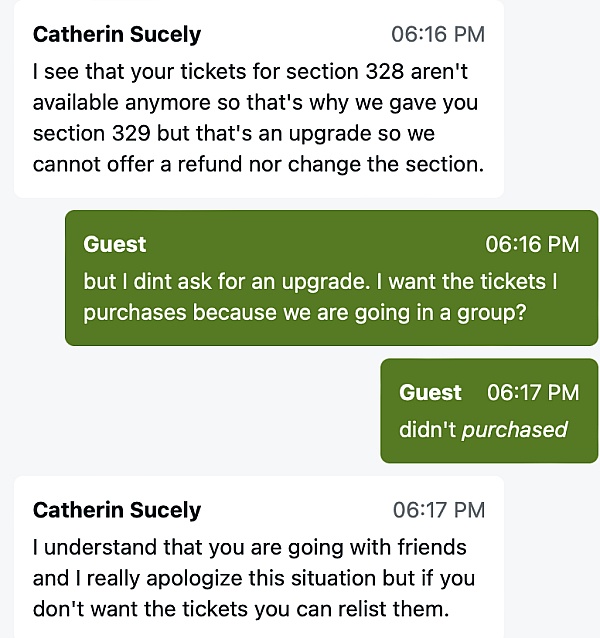The height and width of the screenshot is (638, 600).
Task: Select the second Guest sender label
Action: tap(430, 393)
